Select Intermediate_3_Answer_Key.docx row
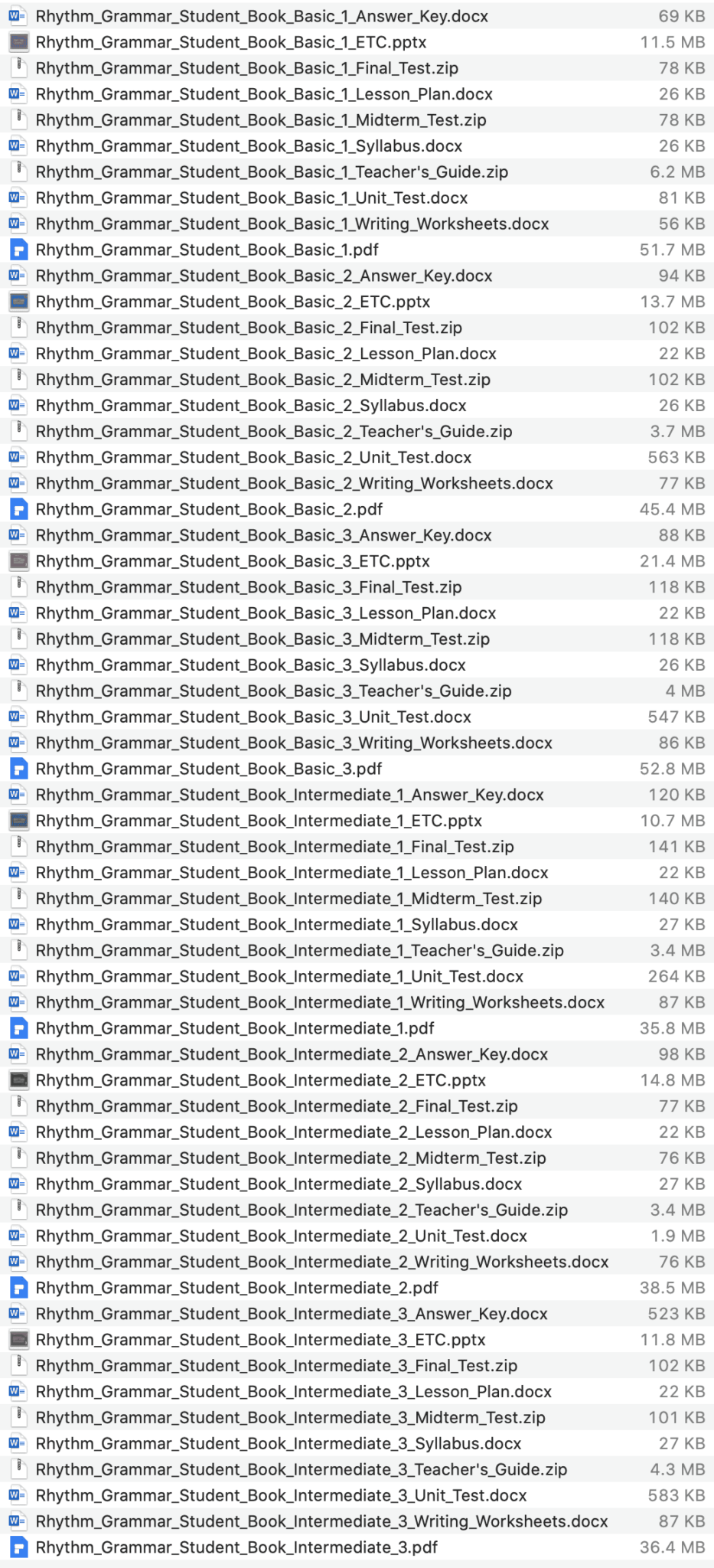Screen dimensions: 714x1568 pyautogui.click(x=292, y=1314)
